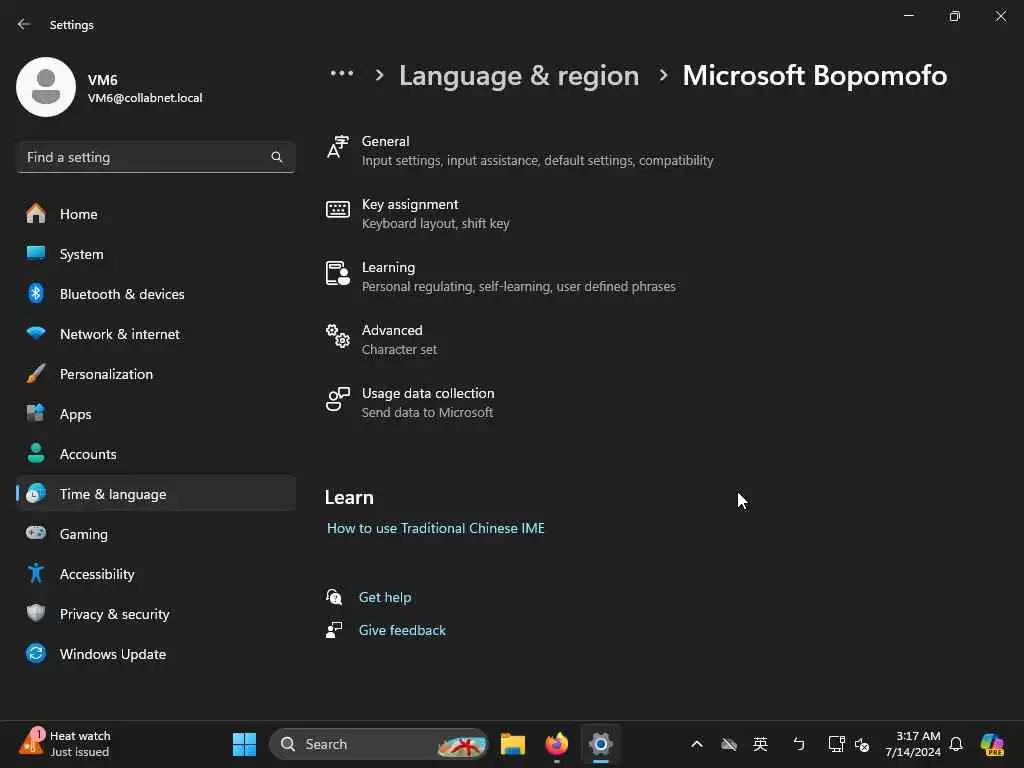
Task: Click the muted volume tray icon
Action: (x=862, y=744)
